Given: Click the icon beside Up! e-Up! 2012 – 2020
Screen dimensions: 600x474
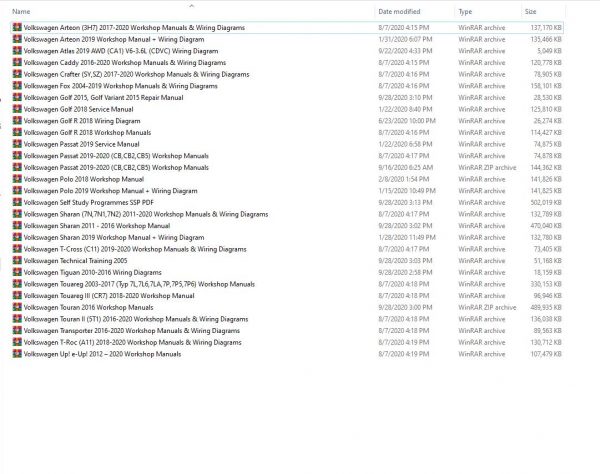Looking at the screenshot, I should (17, 354).
